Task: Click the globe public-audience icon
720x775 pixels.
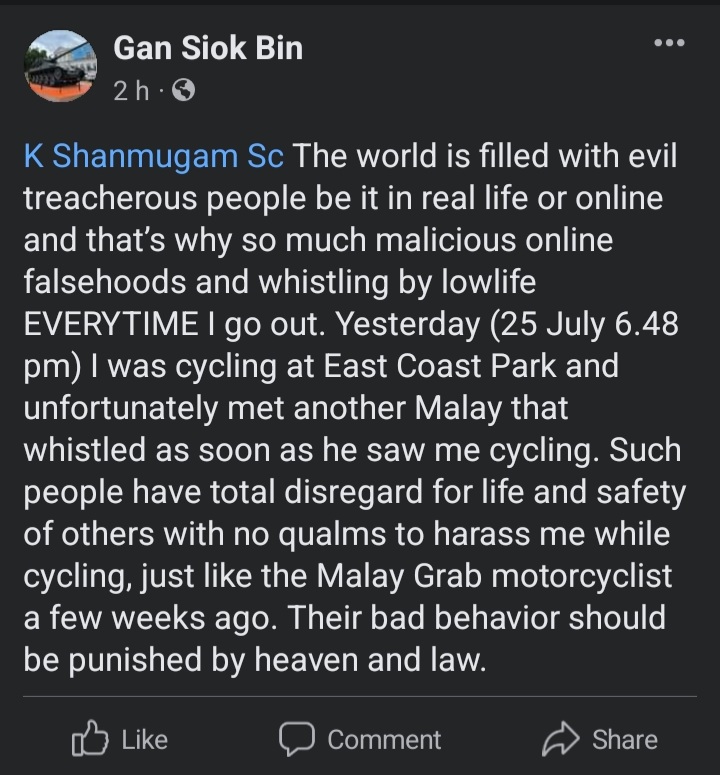Action: 183,91
